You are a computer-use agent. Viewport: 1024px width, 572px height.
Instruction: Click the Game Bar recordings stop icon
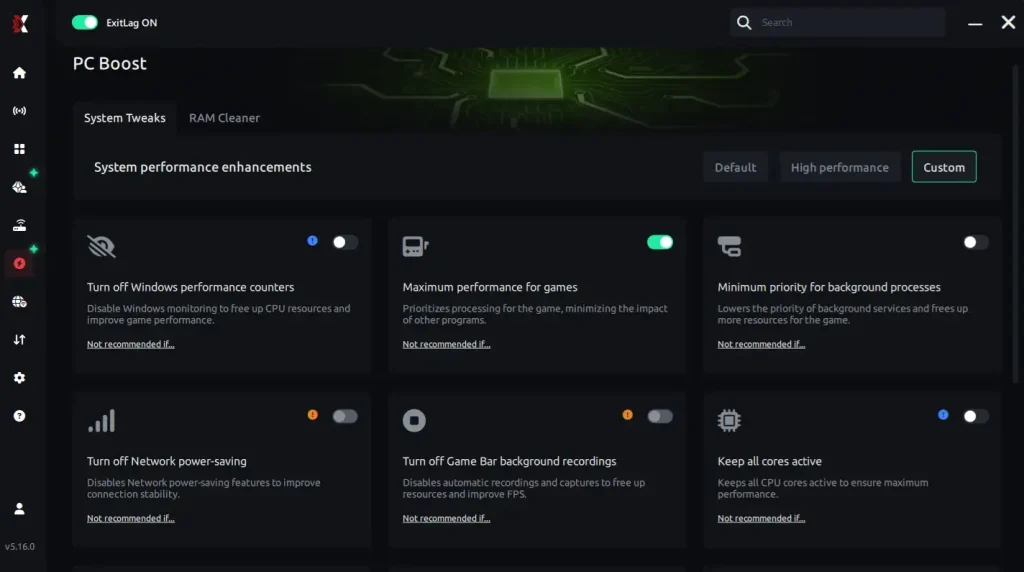pyautogui.click(x=414, y=421)
